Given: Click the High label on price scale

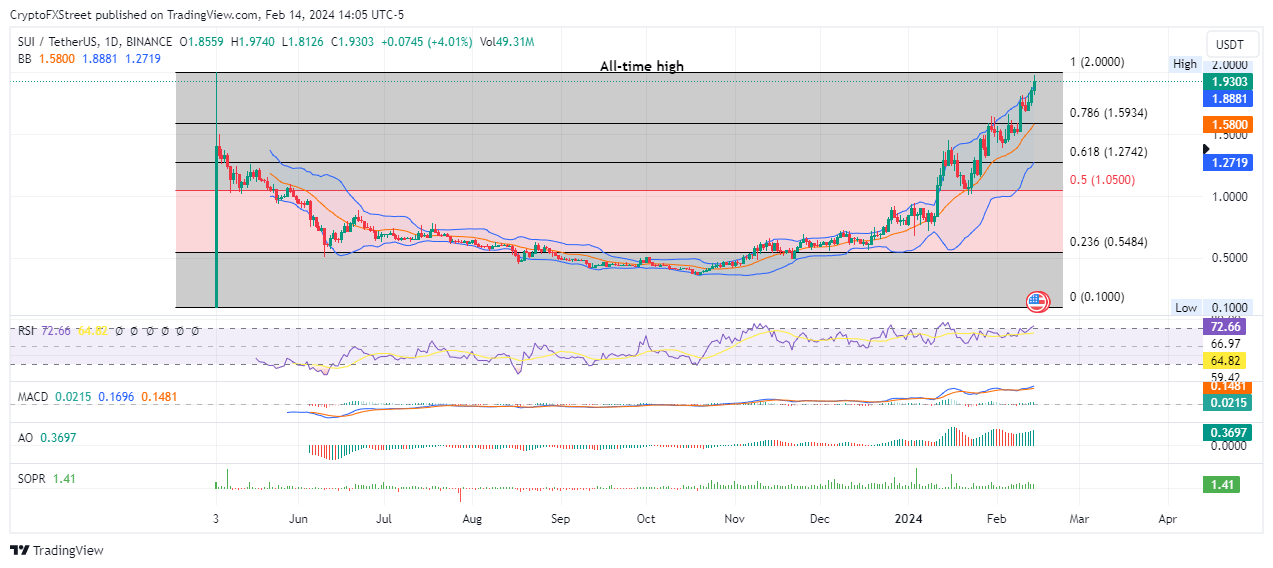Looking at the screenshot, I should coord(1184,64).
